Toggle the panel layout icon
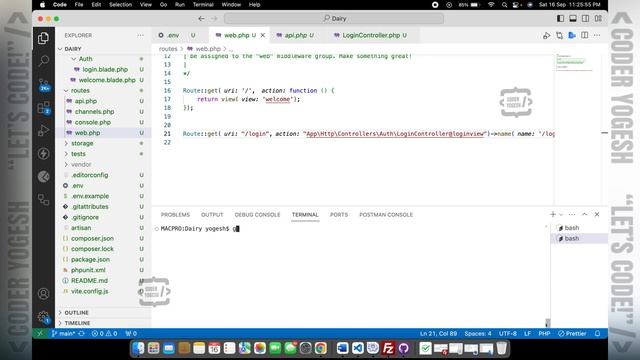The width and height of the screenshot is (640, 360). coord(573,18)
